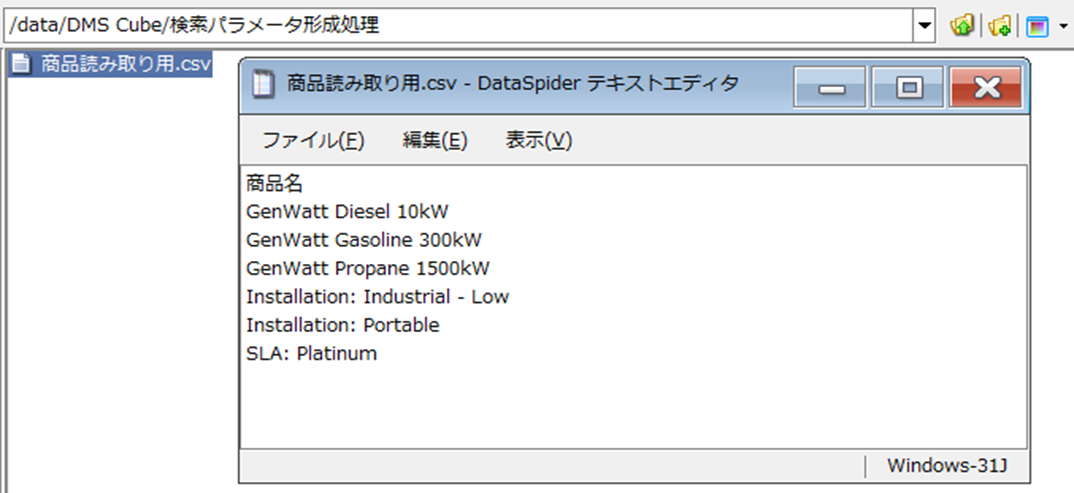Maximize the text editor window
This screenshot has height=493, width=1074.
(x=908, y=88)
